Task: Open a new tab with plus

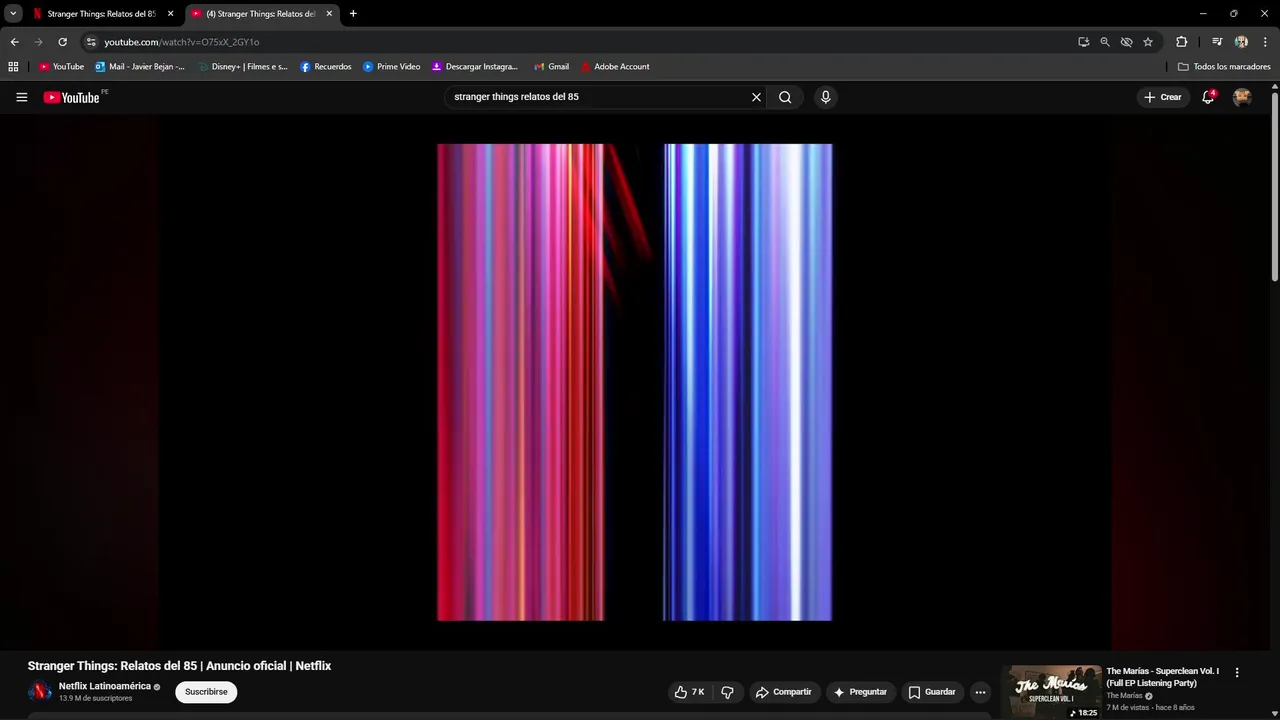Action: click(x=353, y=14)
